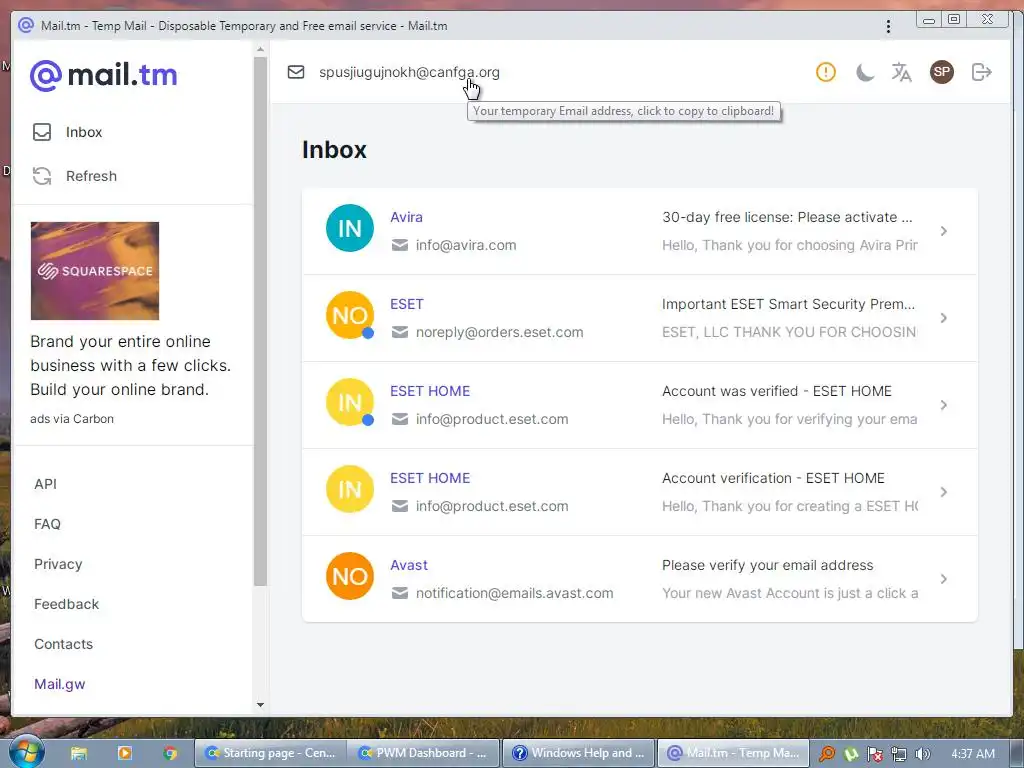Switch to Starting page taskbar window
The height and width of the screenshot is (768, 1024).
tap(270, 753)
